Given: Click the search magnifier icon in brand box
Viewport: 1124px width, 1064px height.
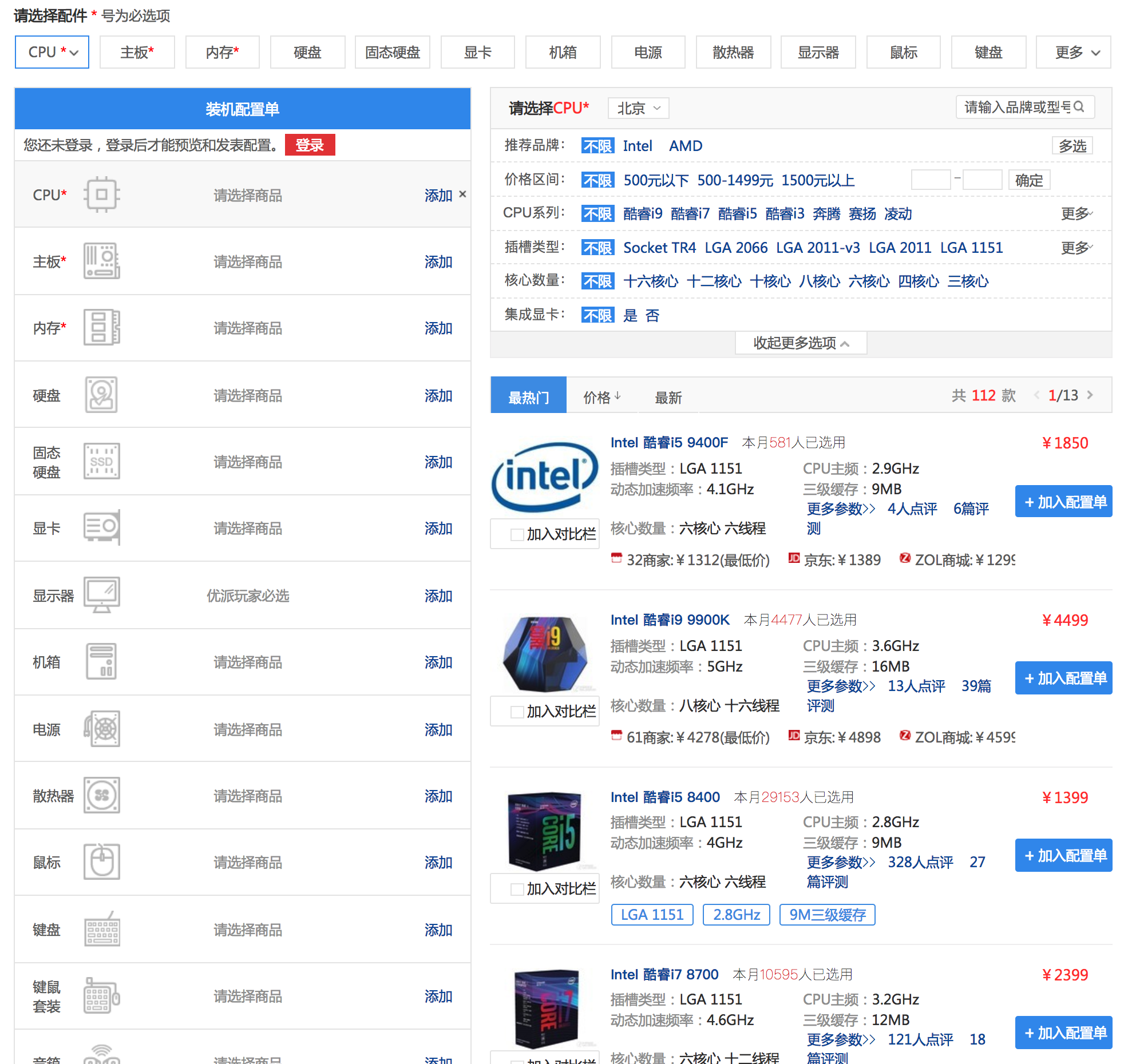Looking at the screenshot, I should 1079,107.
